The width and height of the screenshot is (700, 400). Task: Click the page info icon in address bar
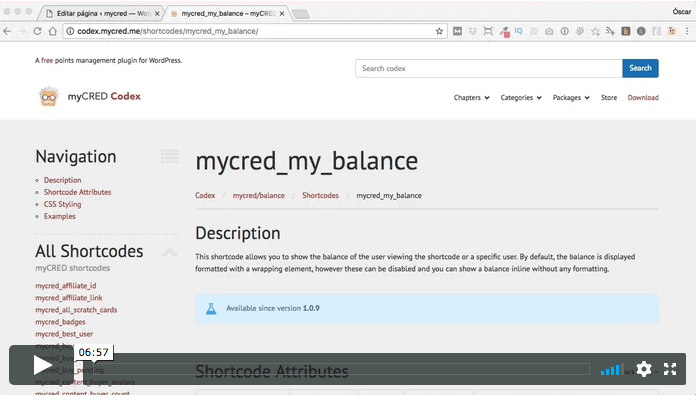click(x=70, y=31)
